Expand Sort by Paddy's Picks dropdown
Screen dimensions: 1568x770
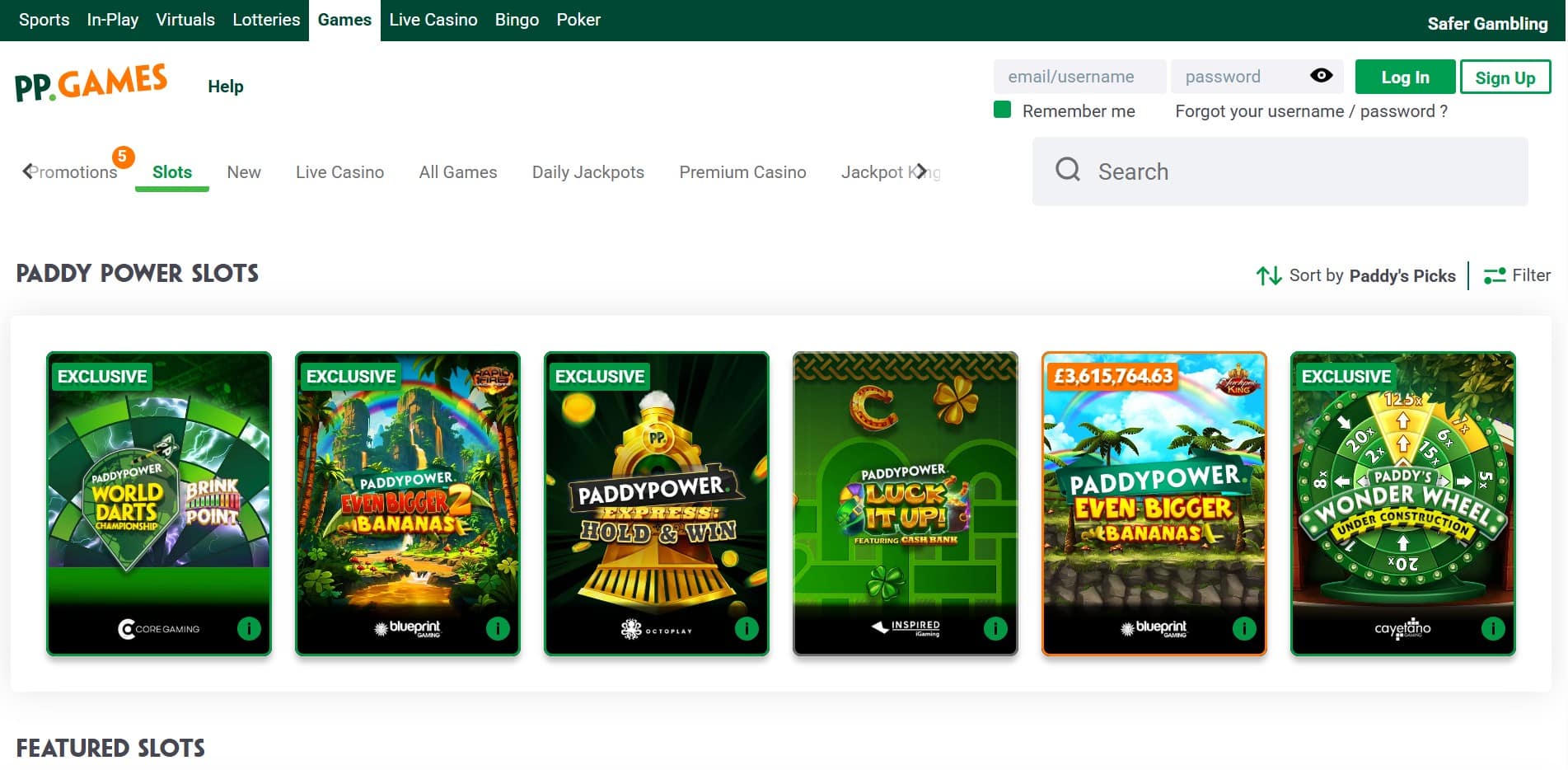pos(1356,275)
